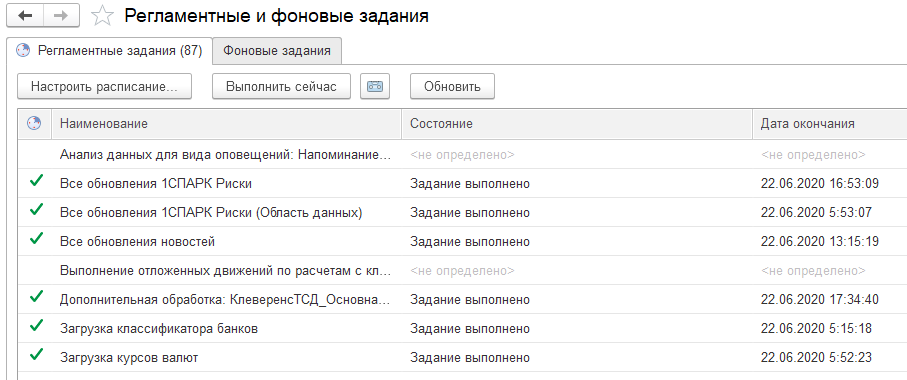Viewport: 907px width, 380px height.
Task: Sort by Дата окончания column header
Action: coord(830,123)
